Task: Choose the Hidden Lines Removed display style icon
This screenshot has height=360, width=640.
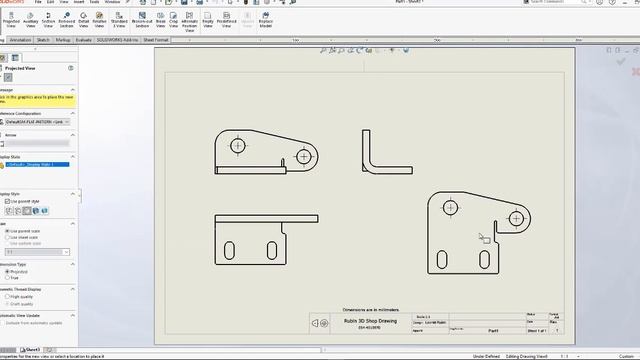Action: click(27, 211)
